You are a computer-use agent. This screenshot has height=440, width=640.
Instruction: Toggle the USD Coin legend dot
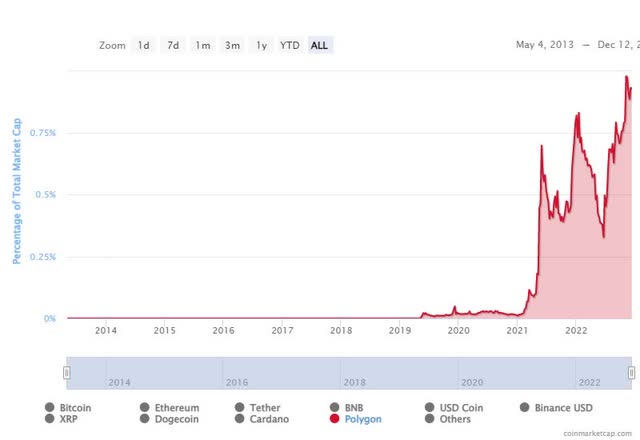(429, 407)
